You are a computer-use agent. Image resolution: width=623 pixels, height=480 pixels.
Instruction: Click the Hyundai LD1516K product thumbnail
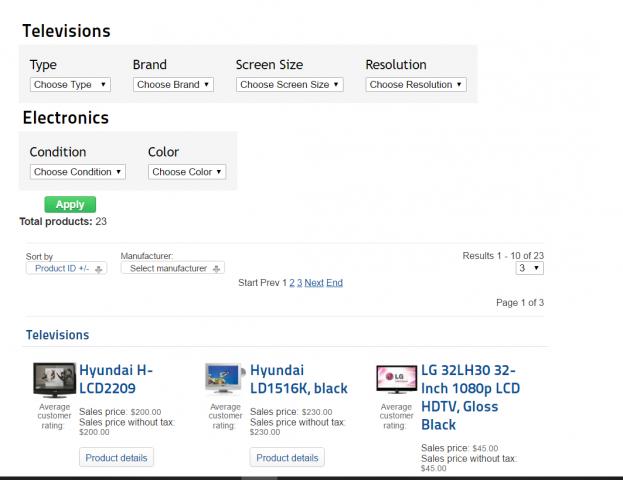[x=225, y=379]
